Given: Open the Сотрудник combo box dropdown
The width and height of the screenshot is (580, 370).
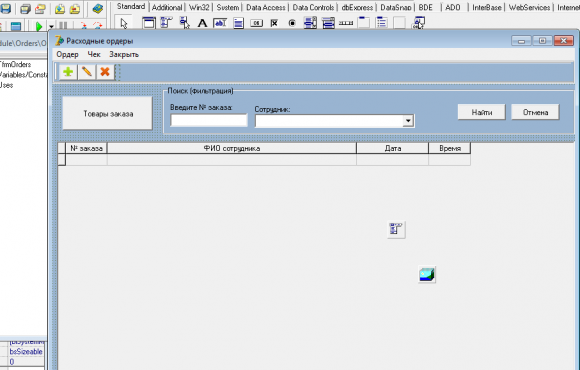Looking at the screenshot, I should [408, 121].
